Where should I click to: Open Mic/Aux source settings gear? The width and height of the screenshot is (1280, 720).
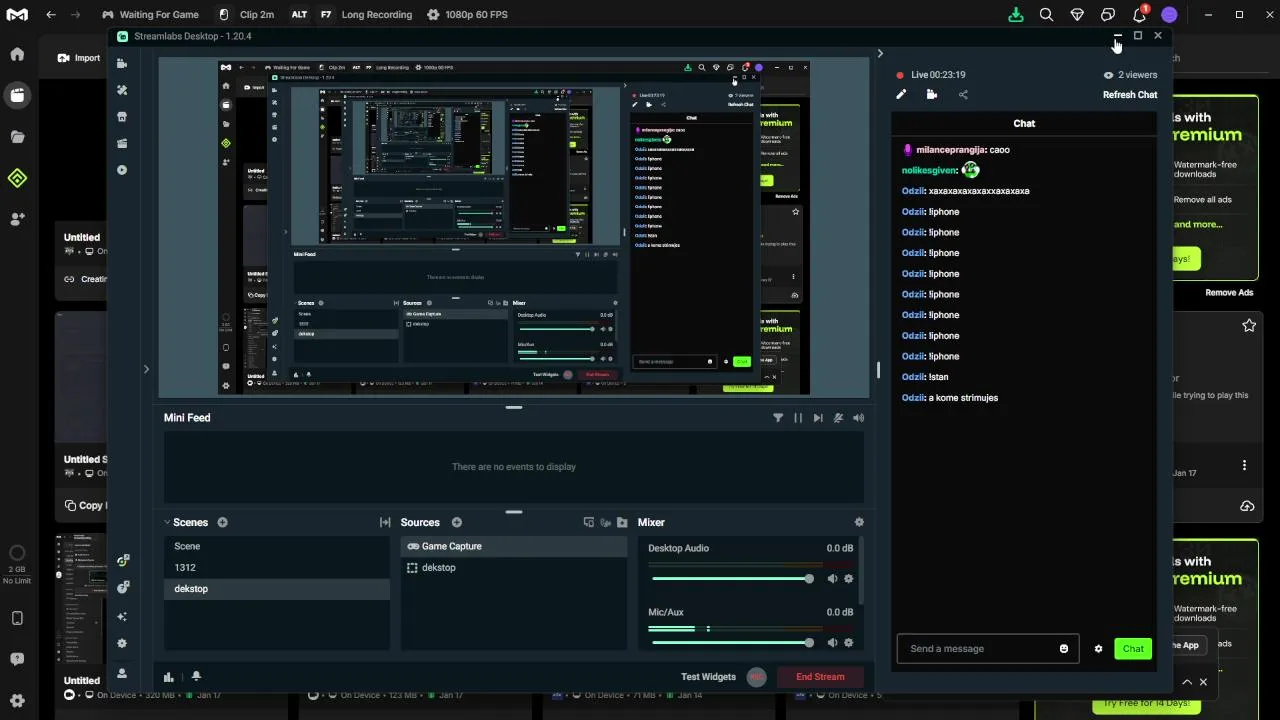coord(849,643)
